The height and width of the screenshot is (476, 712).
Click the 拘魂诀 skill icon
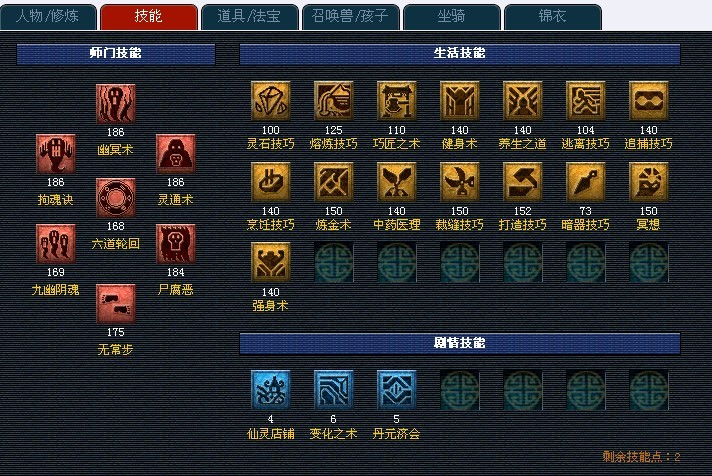point(55,154)
